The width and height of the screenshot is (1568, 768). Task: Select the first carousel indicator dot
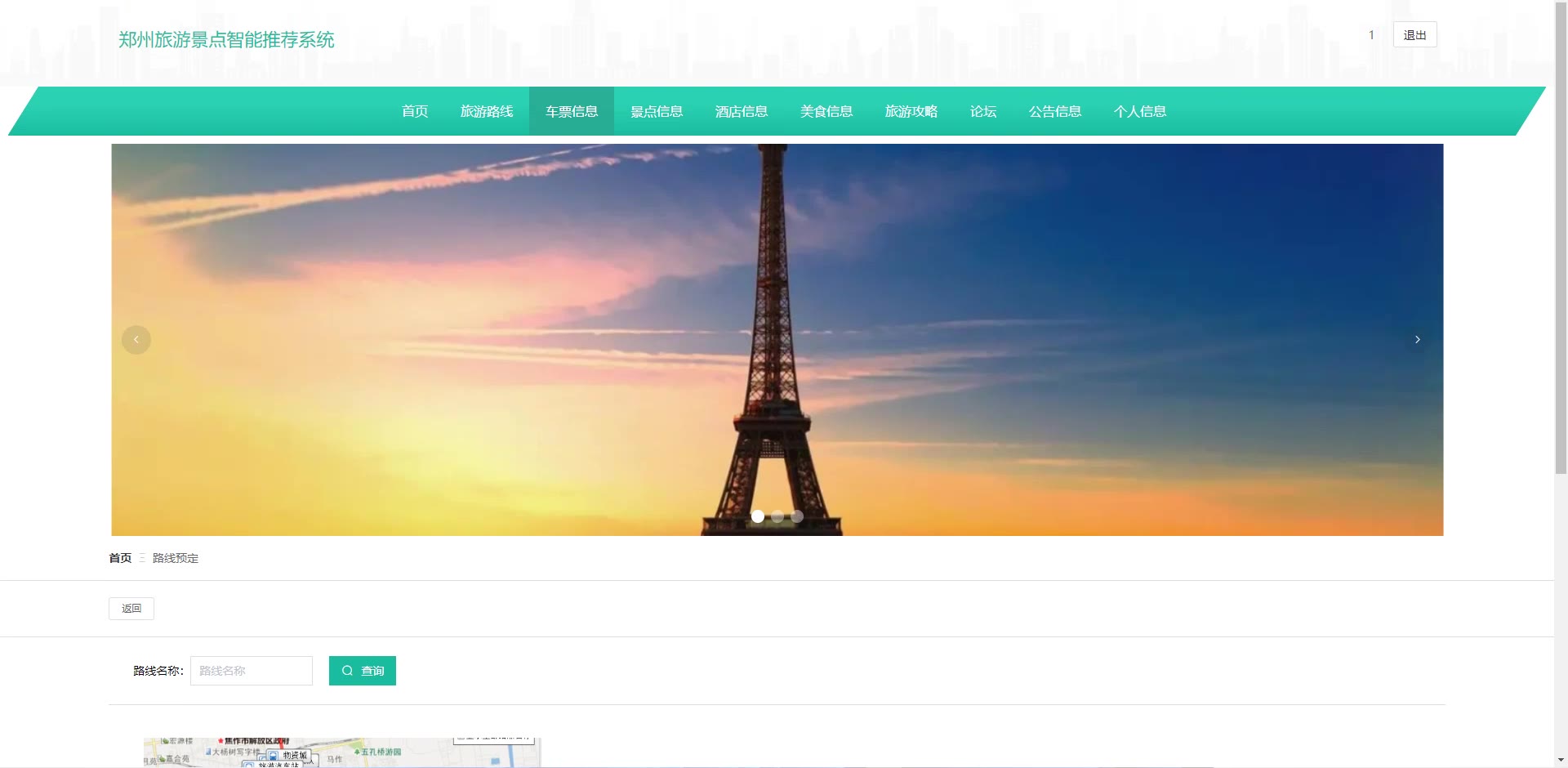[758, 516]
